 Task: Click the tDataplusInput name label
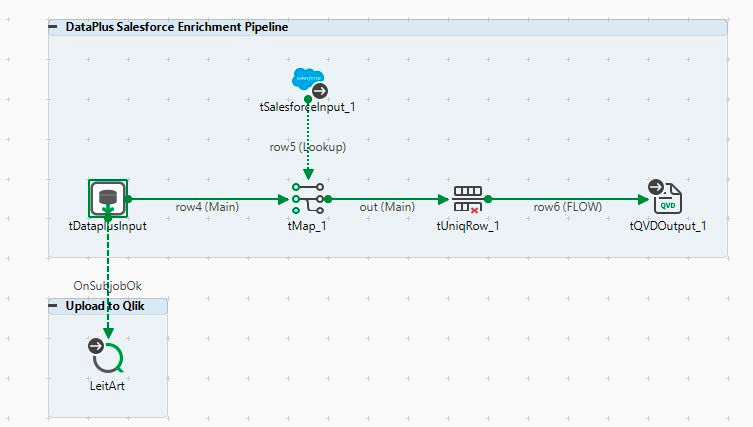click(108, 226)
